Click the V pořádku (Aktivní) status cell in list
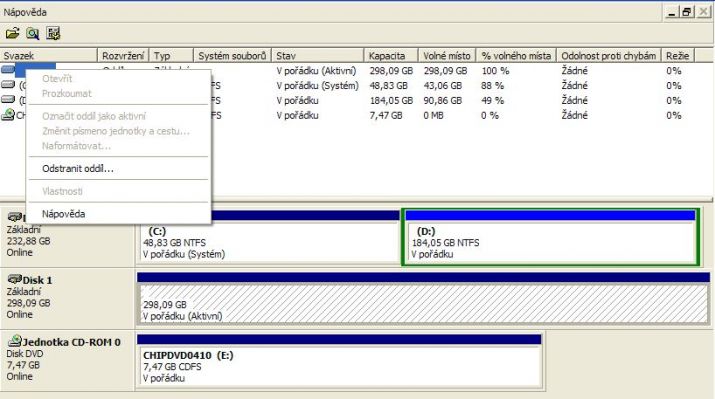Viewport: 715px width, 399px height. pos(316,71)
